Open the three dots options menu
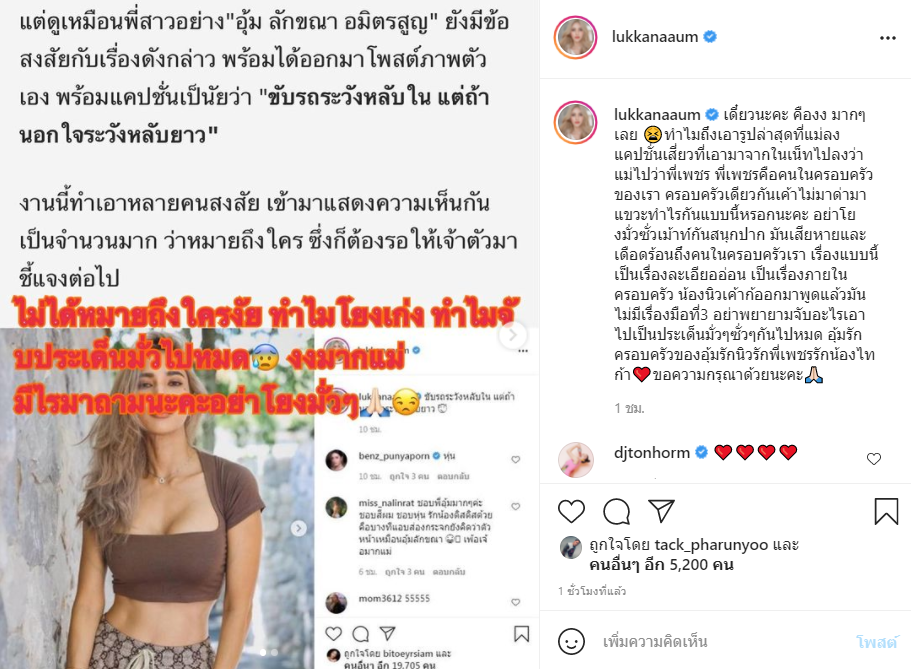911x669 pixels. coord(888,38)
